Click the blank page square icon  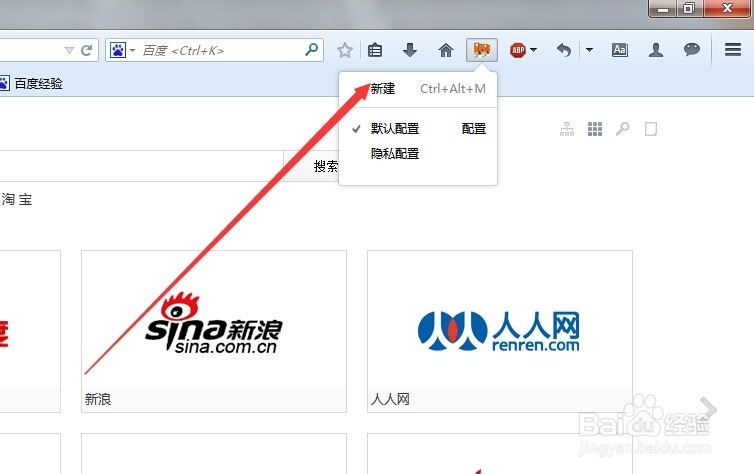point(651,129)
